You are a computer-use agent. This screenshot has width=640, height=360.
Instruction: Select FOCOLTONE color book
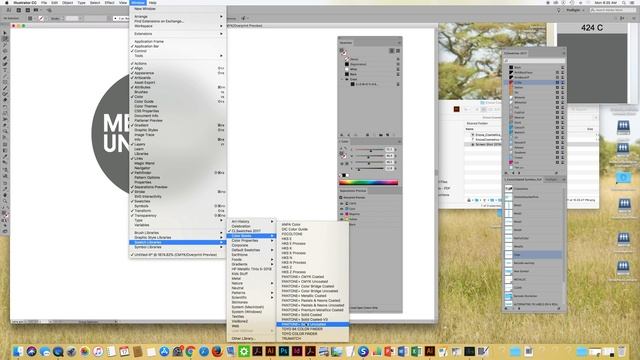coord(313,234)
